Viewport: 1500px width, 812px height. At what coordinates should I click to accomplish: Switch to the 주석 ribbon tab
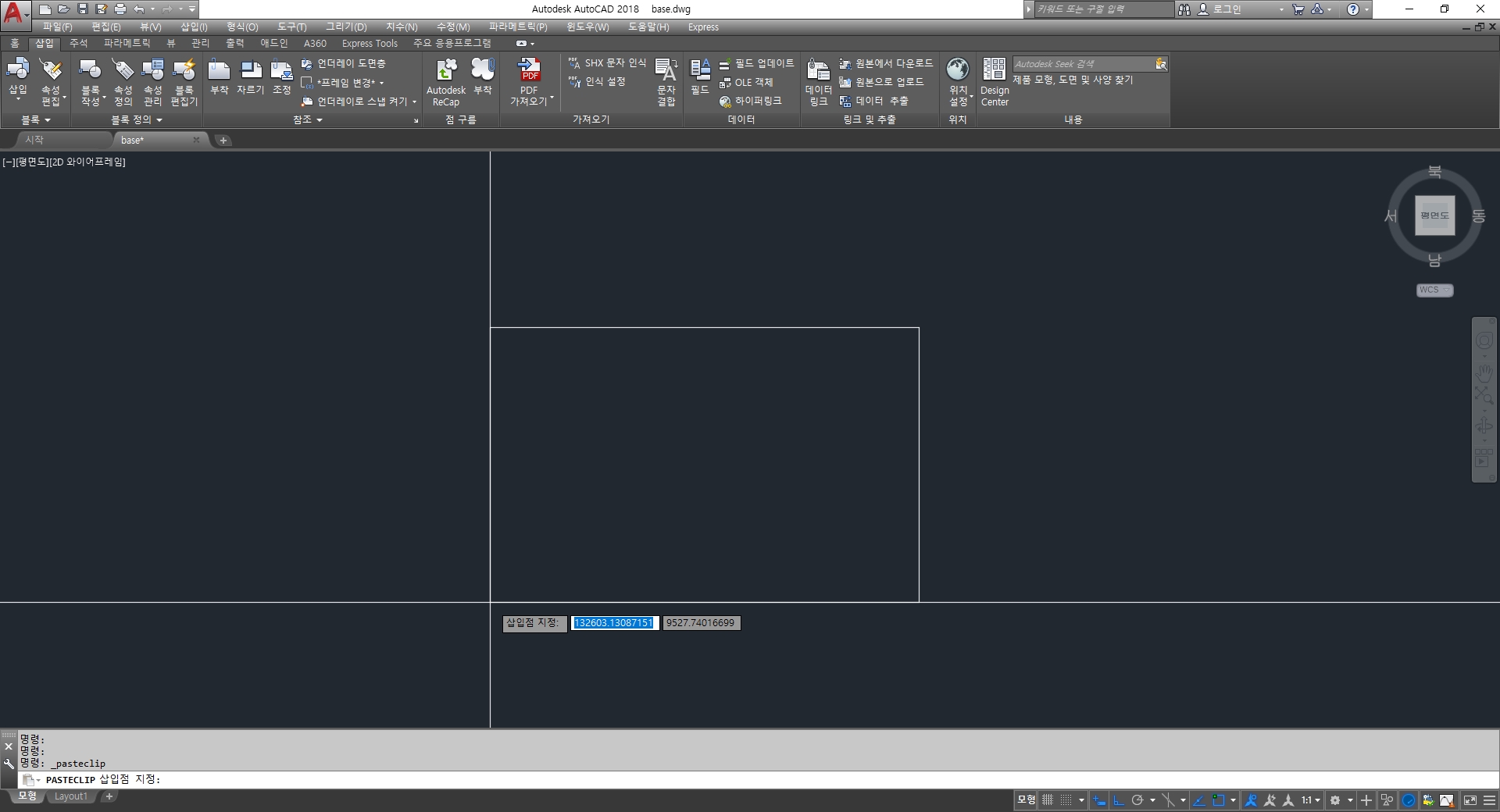(79, 43)
